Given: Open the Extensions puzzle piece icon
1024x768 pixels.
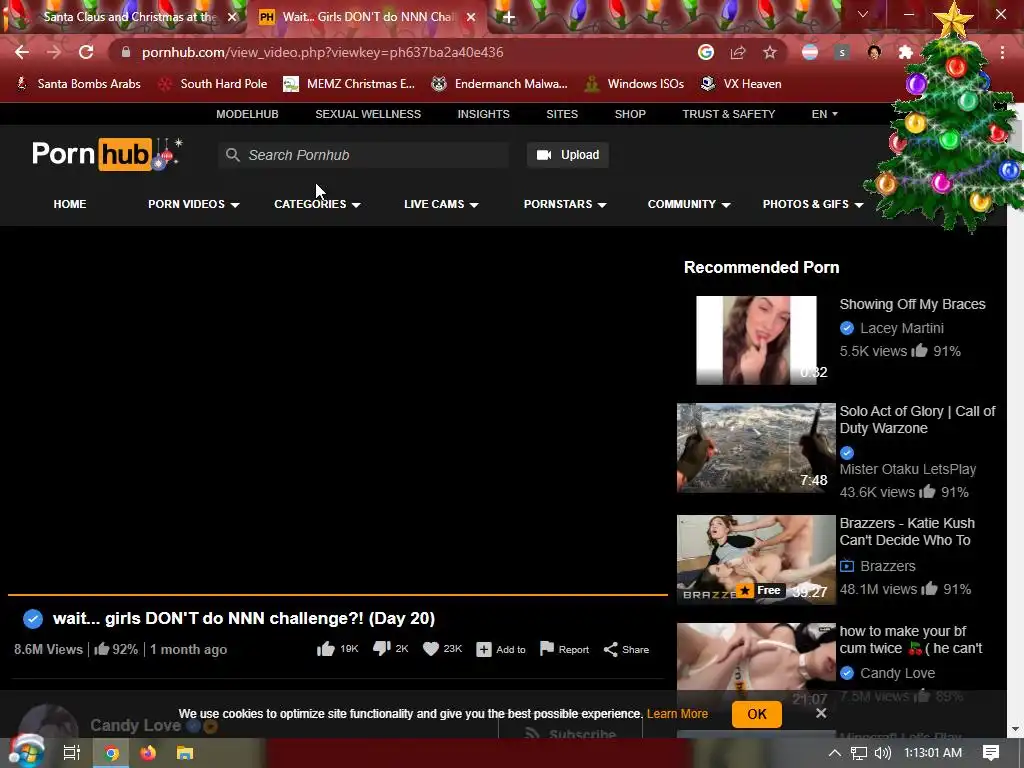Looking at the screenshot, I should click(x=905, y=52).
